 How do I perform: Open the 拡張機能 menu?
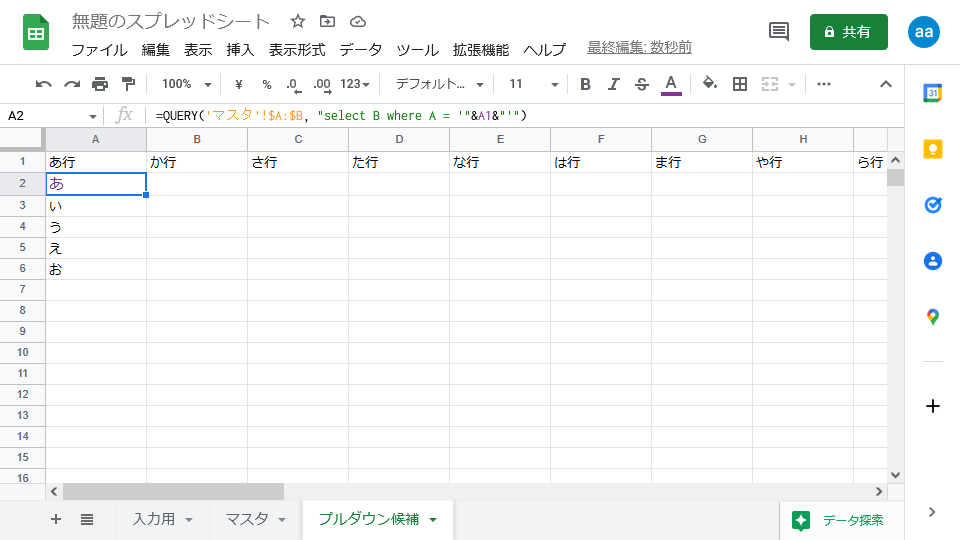tap(481, 50)
